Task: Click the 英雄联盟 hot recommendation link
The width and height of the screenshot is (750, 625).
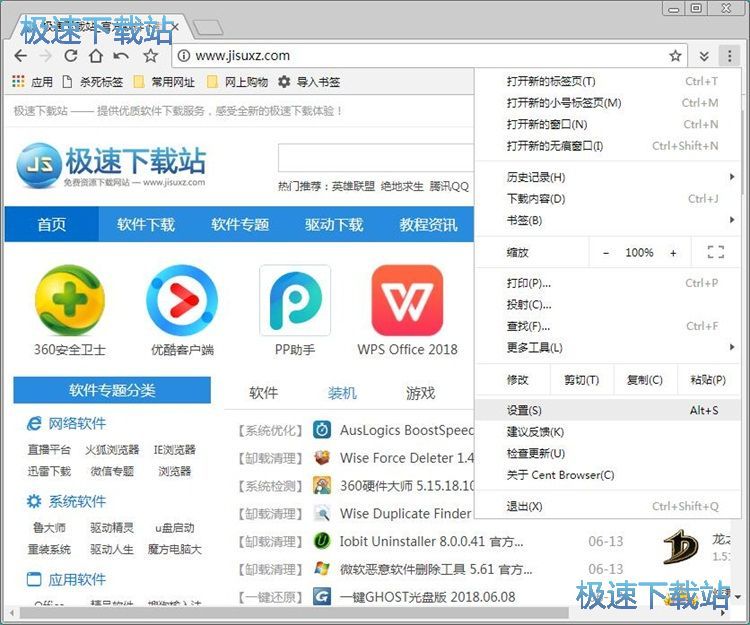Action: (x=353, y=186)
